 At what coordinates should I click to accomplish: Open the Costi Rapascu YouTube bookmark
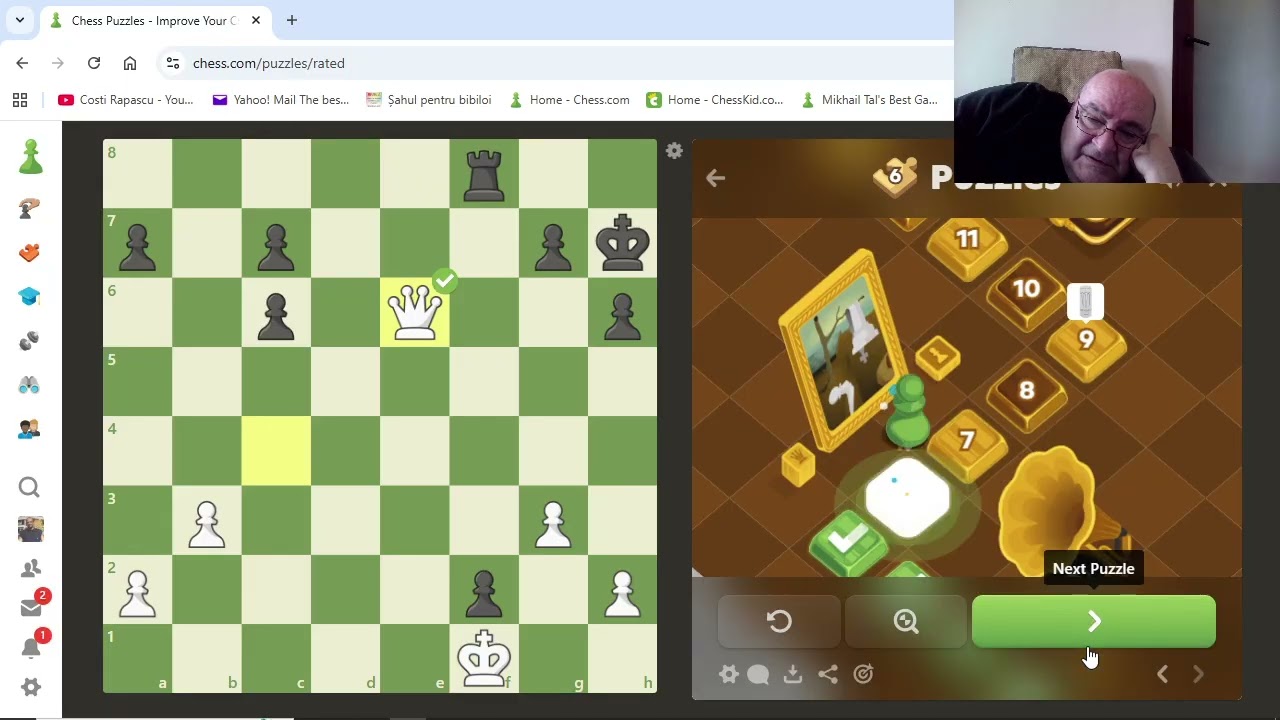pos(126,100)
